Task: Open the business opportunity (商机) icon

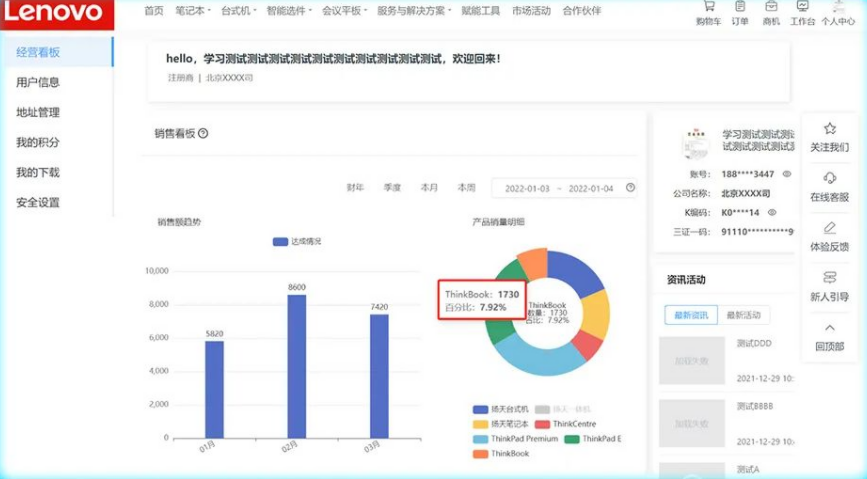Action: tap(771, 7)
